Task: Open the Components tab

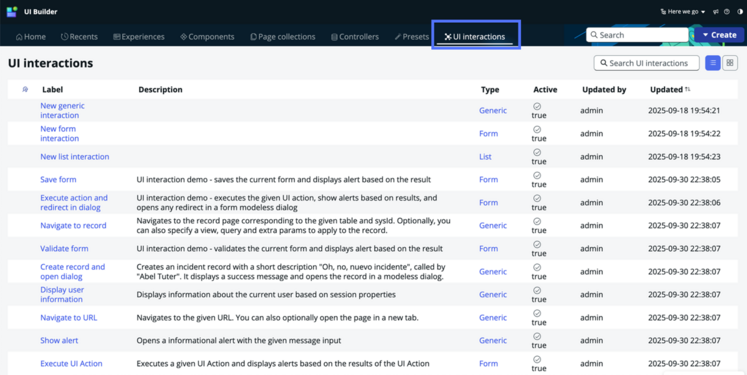Action: [x=207, y=37]
